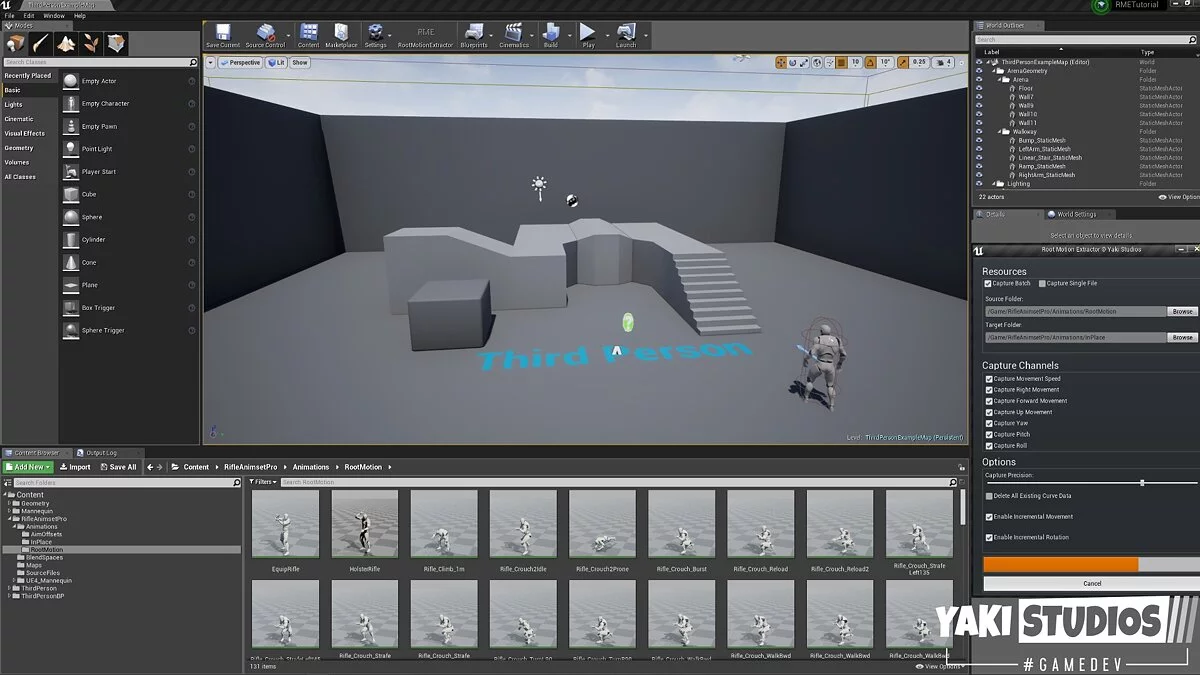Image resolution: width=1200 pixels, height=675 pixels.
Task: Uncheck the Capture Yaw checkbox
Action: [989, 423]
